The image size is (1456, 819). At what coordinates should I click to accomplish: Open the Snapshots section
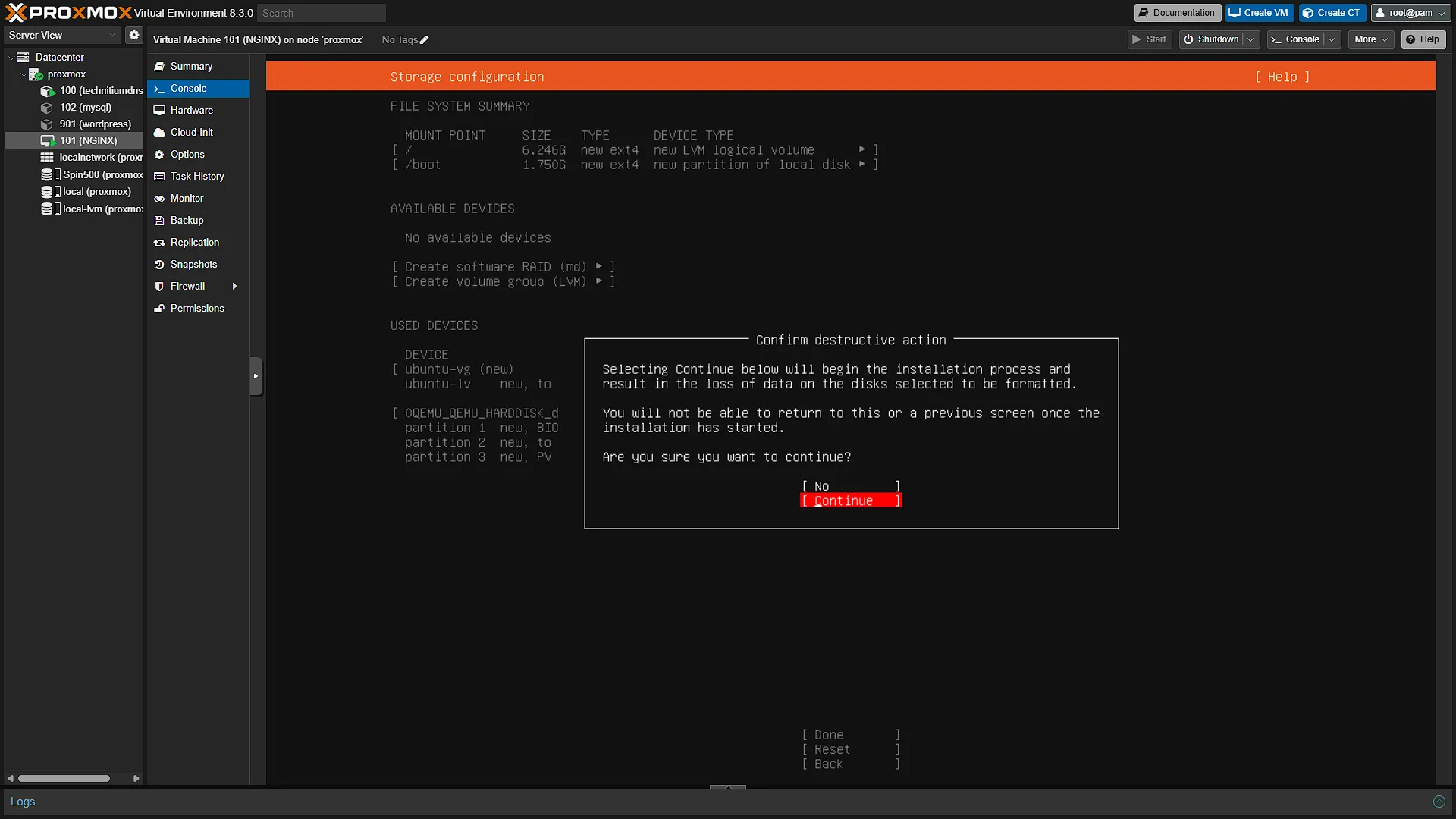point(198,265)
